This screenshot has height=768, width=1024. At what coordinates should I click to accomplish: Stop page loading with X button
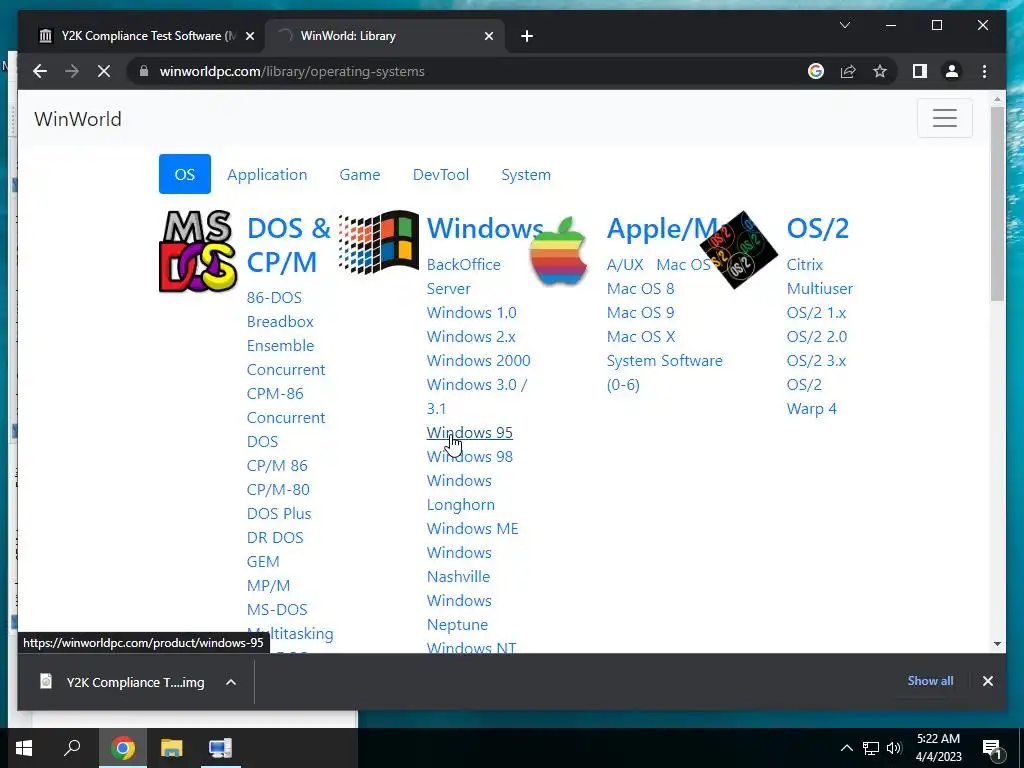point(104,71)
